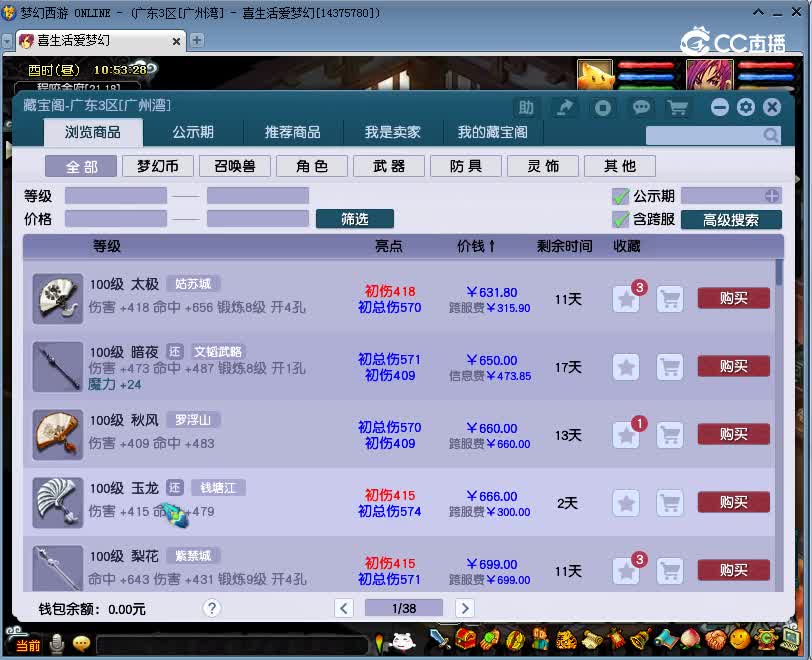
Task: Click the 助 help icon
Action: (x=527, y=107)
